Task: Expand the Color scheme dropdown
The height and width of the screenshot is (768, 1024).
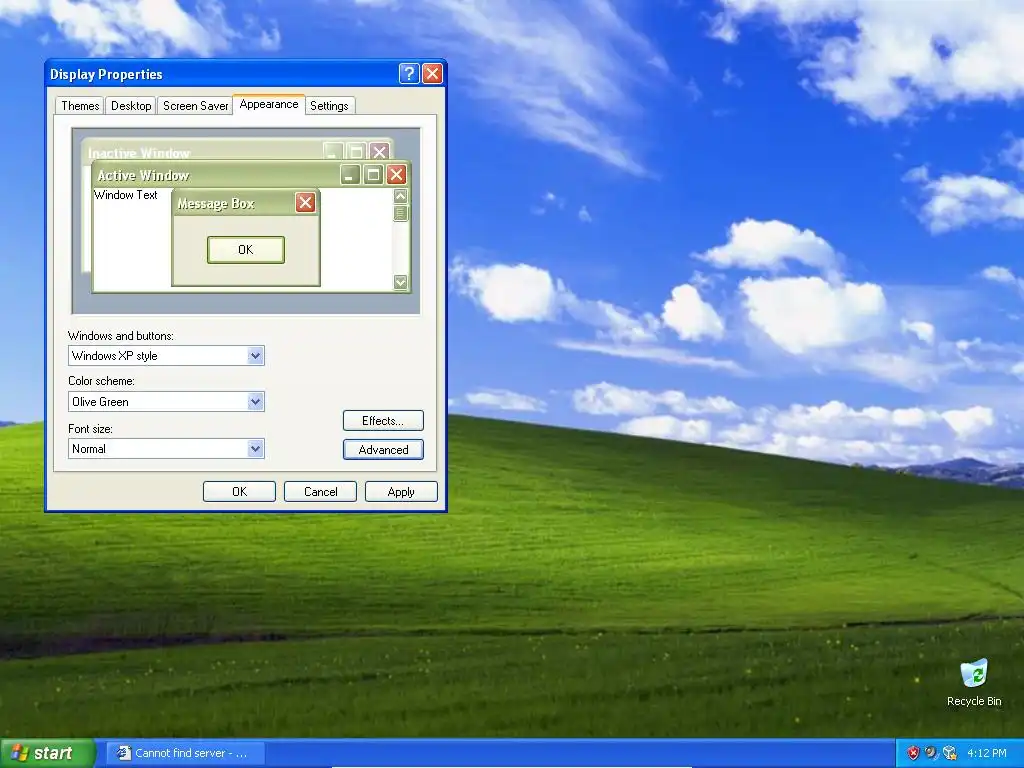Action: coord(255,402)
